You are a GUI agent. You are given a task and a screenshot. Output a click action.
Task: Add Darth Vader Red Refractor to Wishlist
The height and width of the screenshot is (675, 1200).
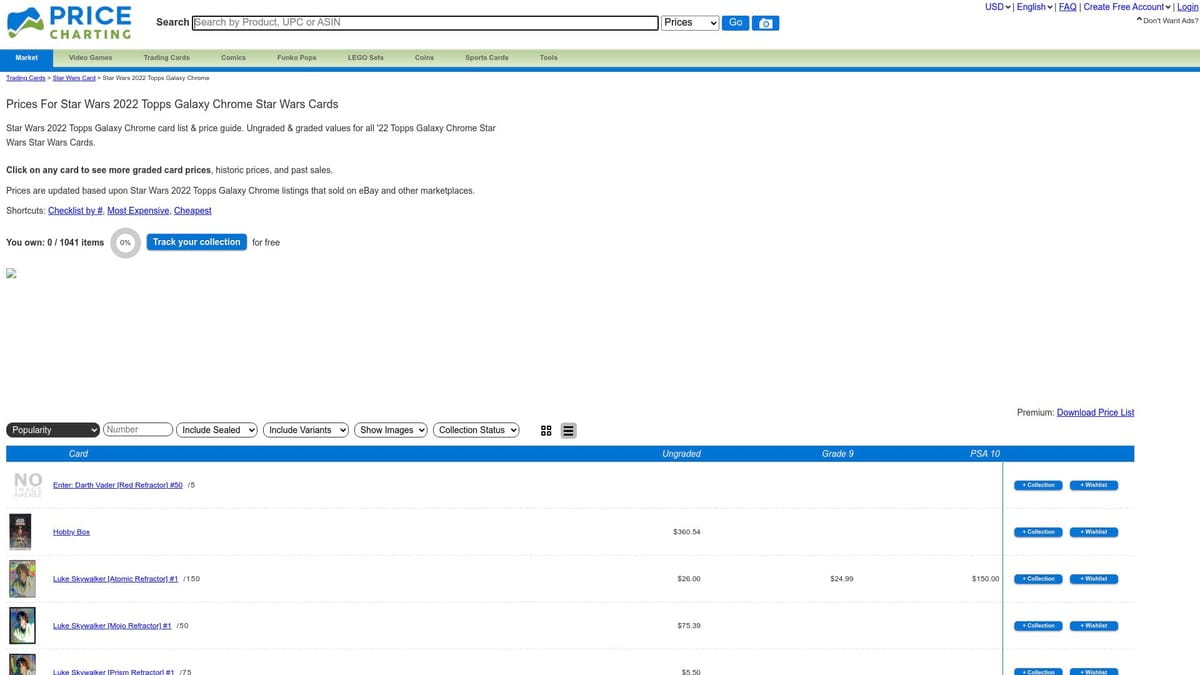point(1094,485)
